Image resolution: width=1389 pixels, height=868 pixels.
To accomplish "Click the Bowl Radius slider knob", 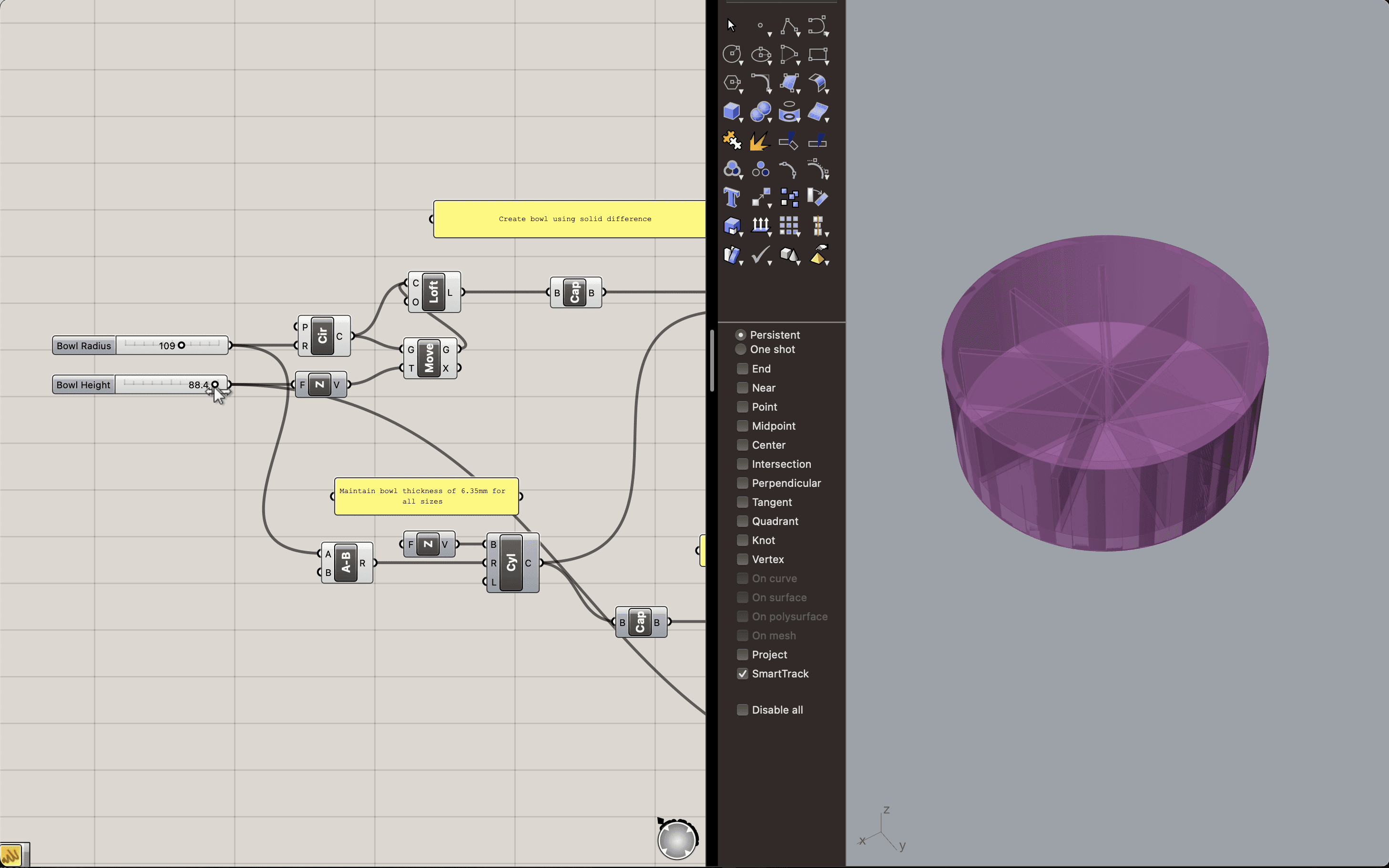I will [182, 345].
